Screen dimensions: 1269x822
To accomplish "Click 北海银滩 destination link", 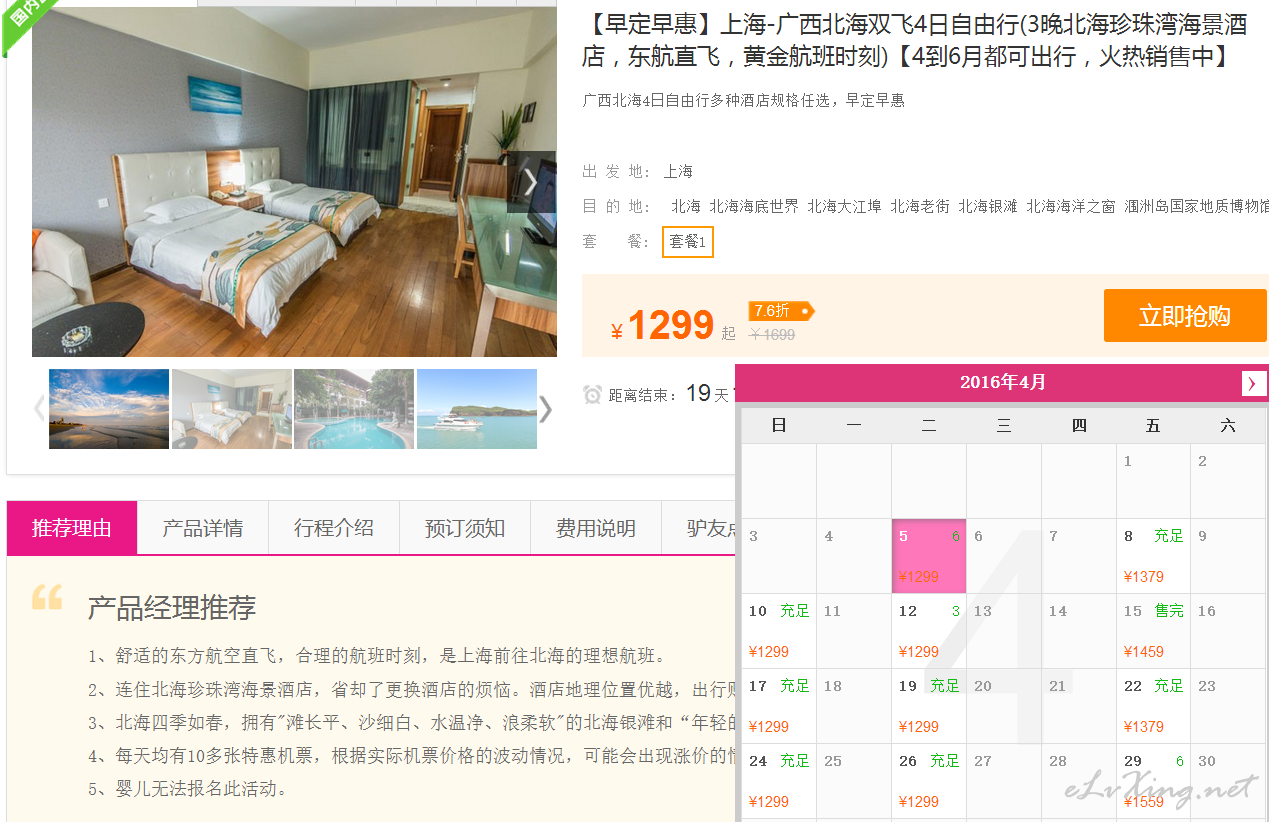I will click(988, 206).
